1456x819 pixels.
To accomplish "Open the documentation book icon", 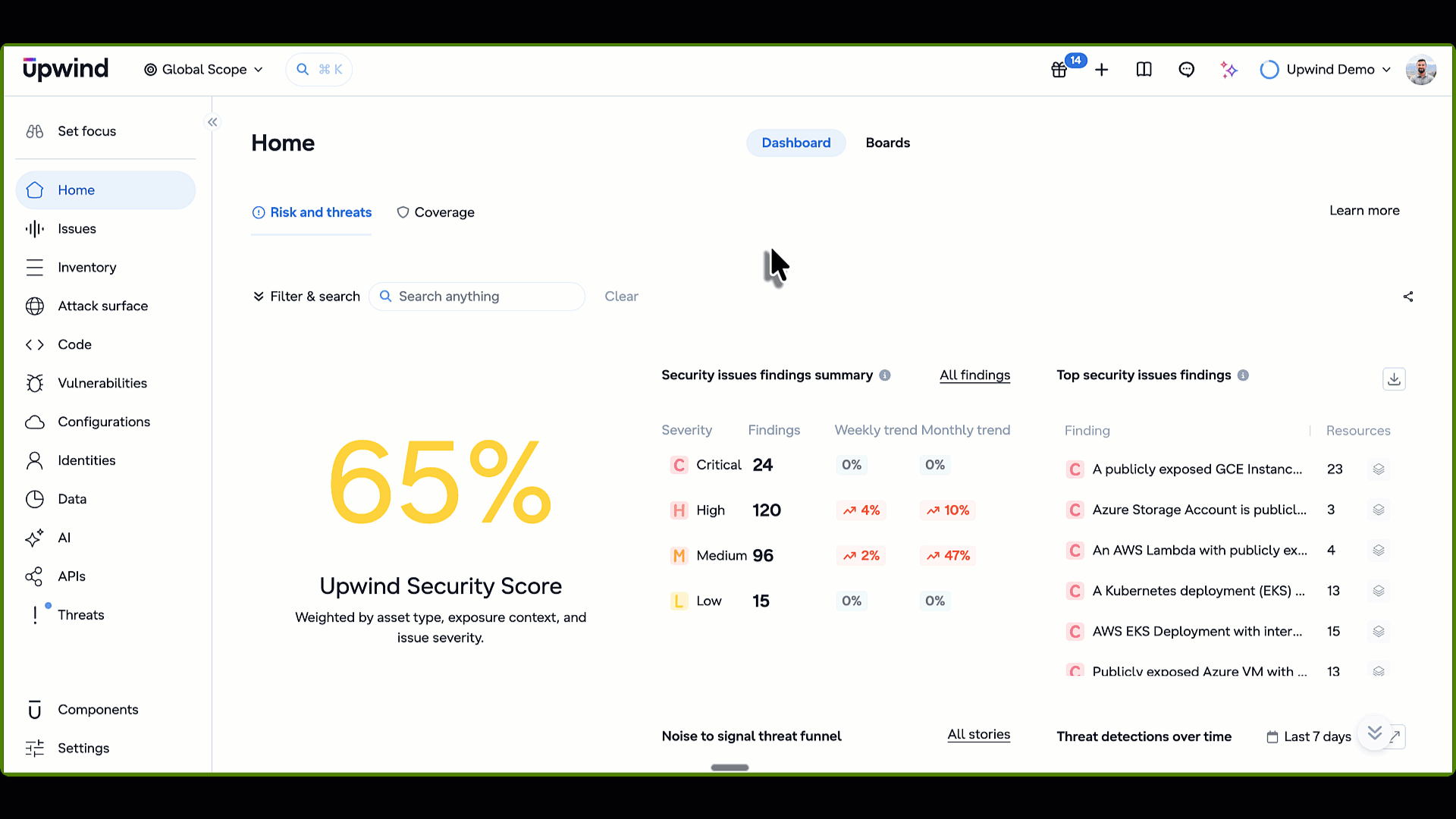I will 1144,70.
